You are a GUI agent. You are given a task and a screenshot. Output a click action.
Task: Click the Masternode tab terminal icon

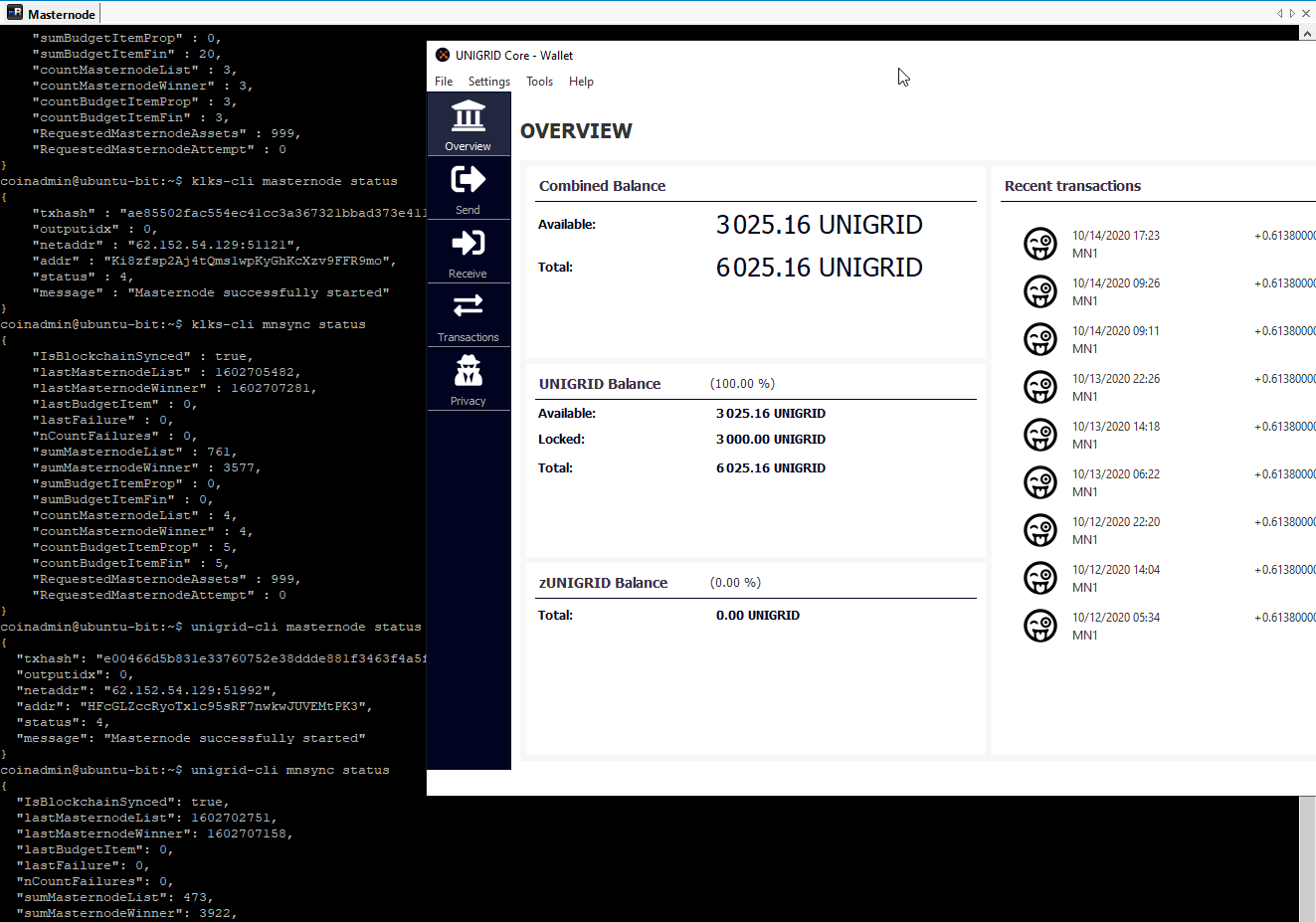pyautogui.click(x=15, y=13)
